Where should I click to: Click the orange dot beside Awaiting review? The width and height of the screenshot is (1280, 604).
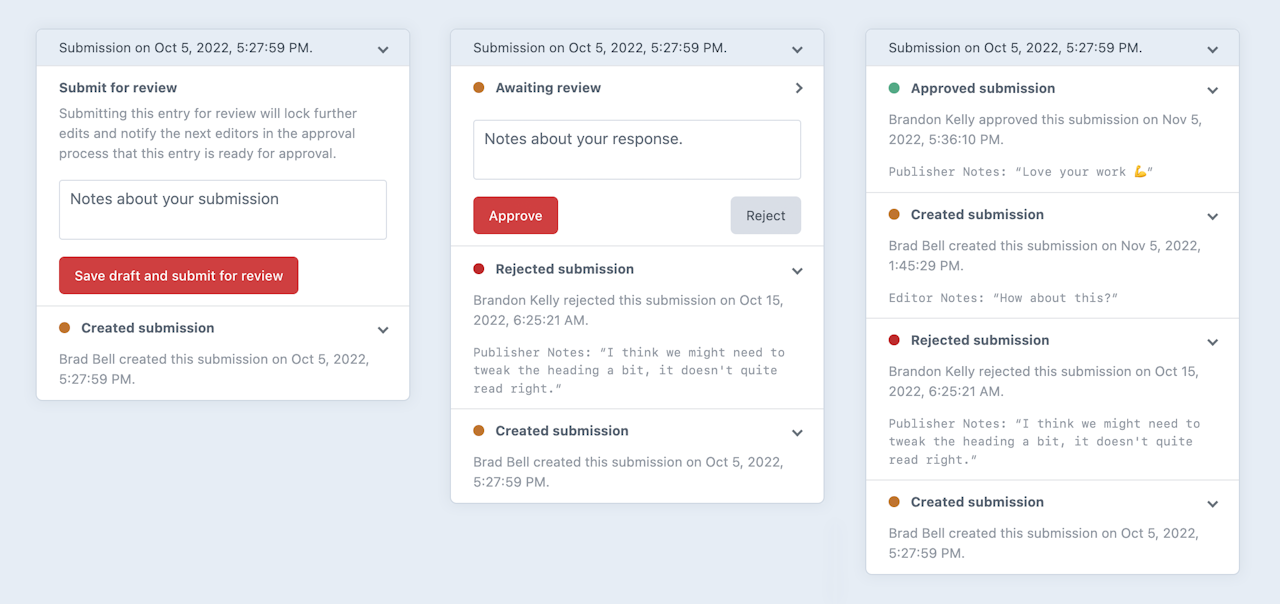[x=479, y=88]
